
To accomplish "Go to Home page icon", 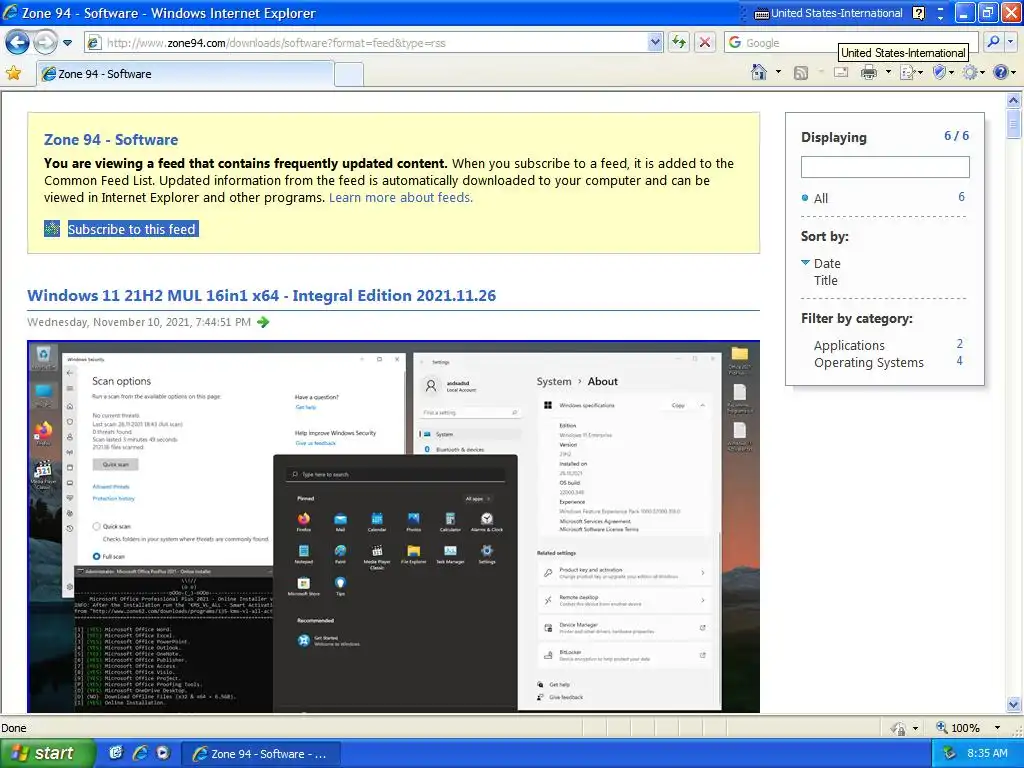I will [759, 72].
